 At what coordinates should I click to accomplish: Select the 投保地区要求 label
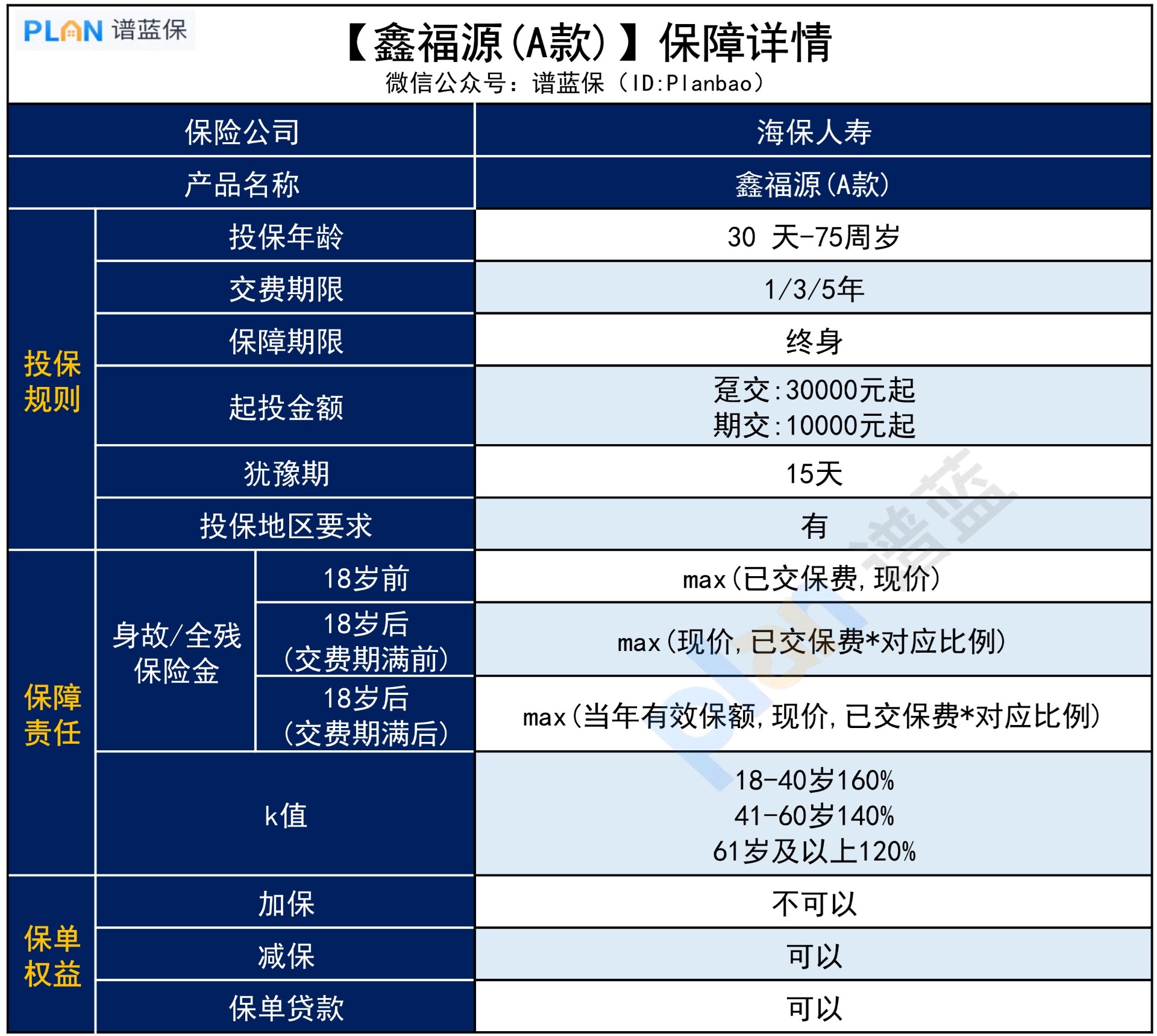click(286, 525)
